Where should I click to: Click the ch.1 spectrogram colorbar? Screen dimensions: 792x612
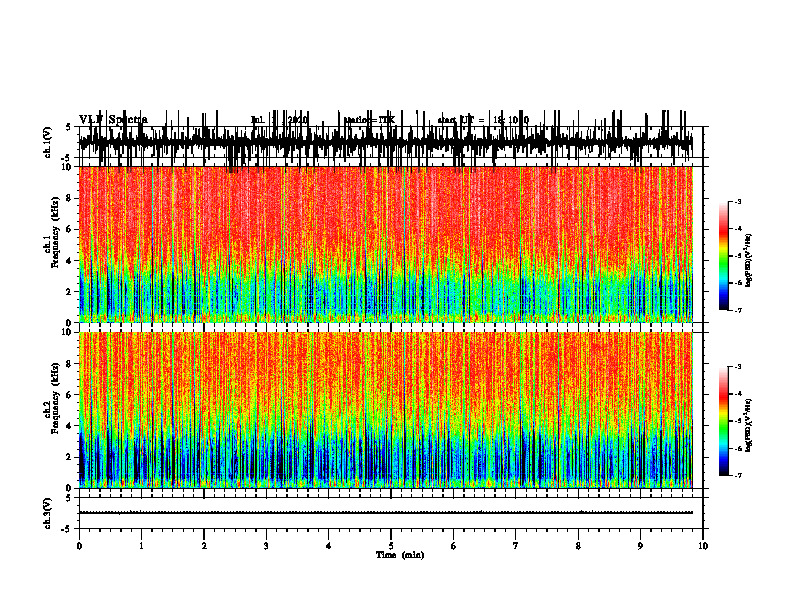coord(724,256)
